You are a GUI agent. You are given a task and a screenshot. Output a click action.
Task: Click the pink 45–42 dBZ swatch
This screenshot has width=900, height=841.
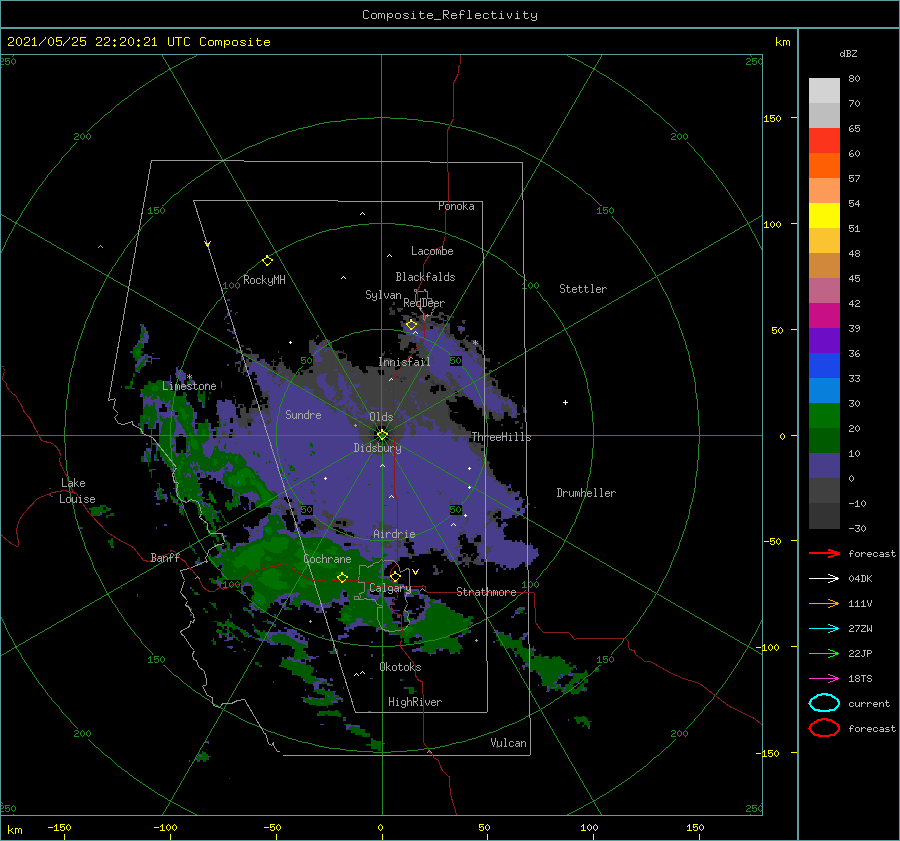coord(824,291)
